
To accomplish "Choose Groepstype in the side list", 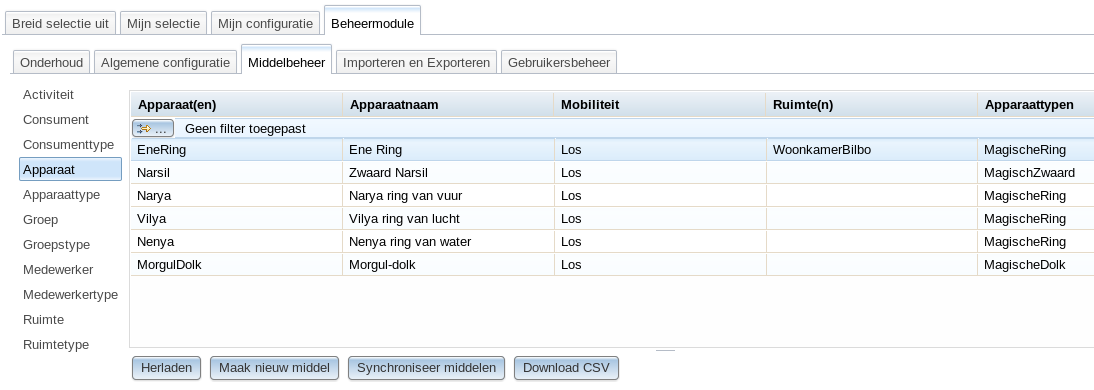I will click(57, 244).
